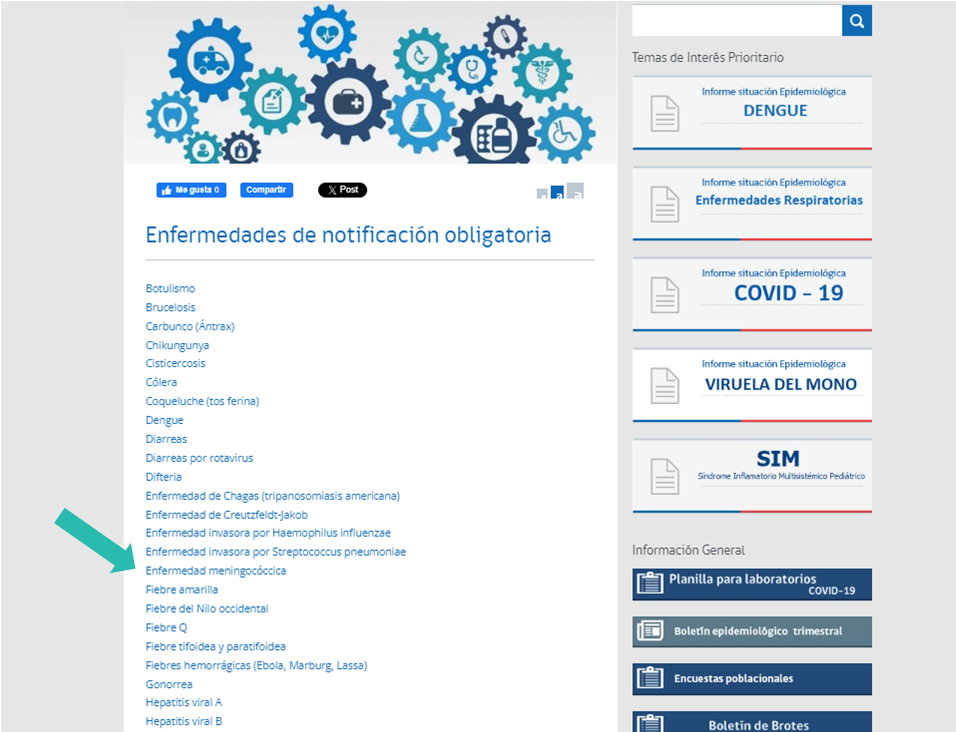Viewport: 956px width, 732px height.
Task: Open the Chikungunya link
Action: pos(177,345)
